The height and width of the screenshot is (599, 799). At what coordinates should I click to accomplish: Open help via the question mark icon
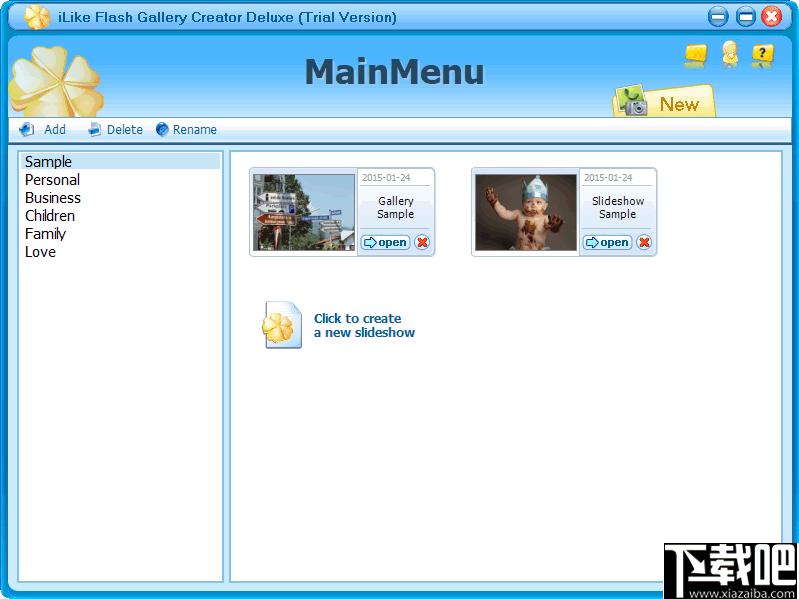coord(763,56)
